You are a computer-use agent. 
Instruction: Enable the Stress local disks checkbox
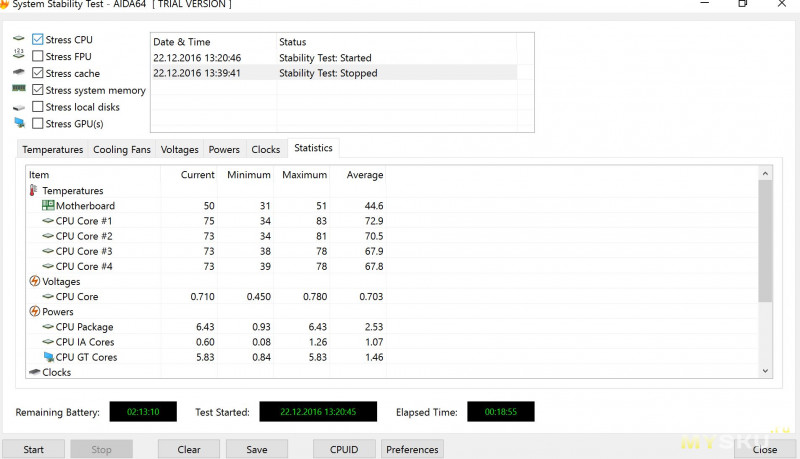pyautogui.click(x=37, y=107)
